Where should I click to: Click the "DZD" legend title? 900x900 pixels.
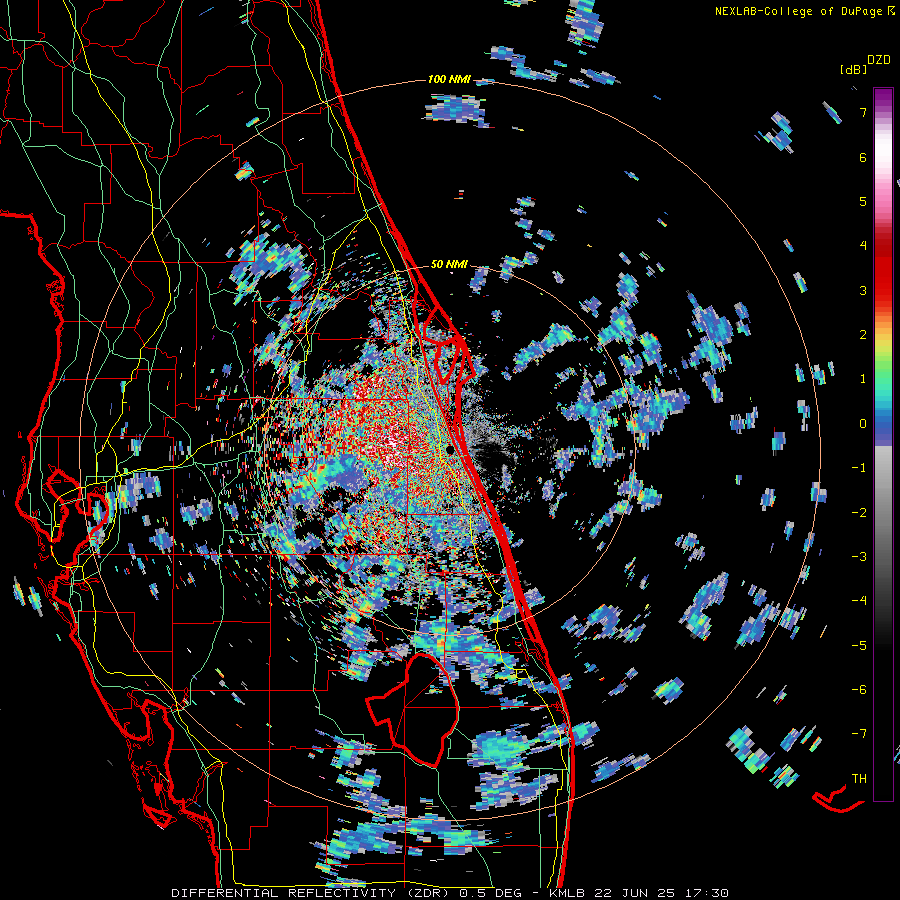tap(879, 60)
